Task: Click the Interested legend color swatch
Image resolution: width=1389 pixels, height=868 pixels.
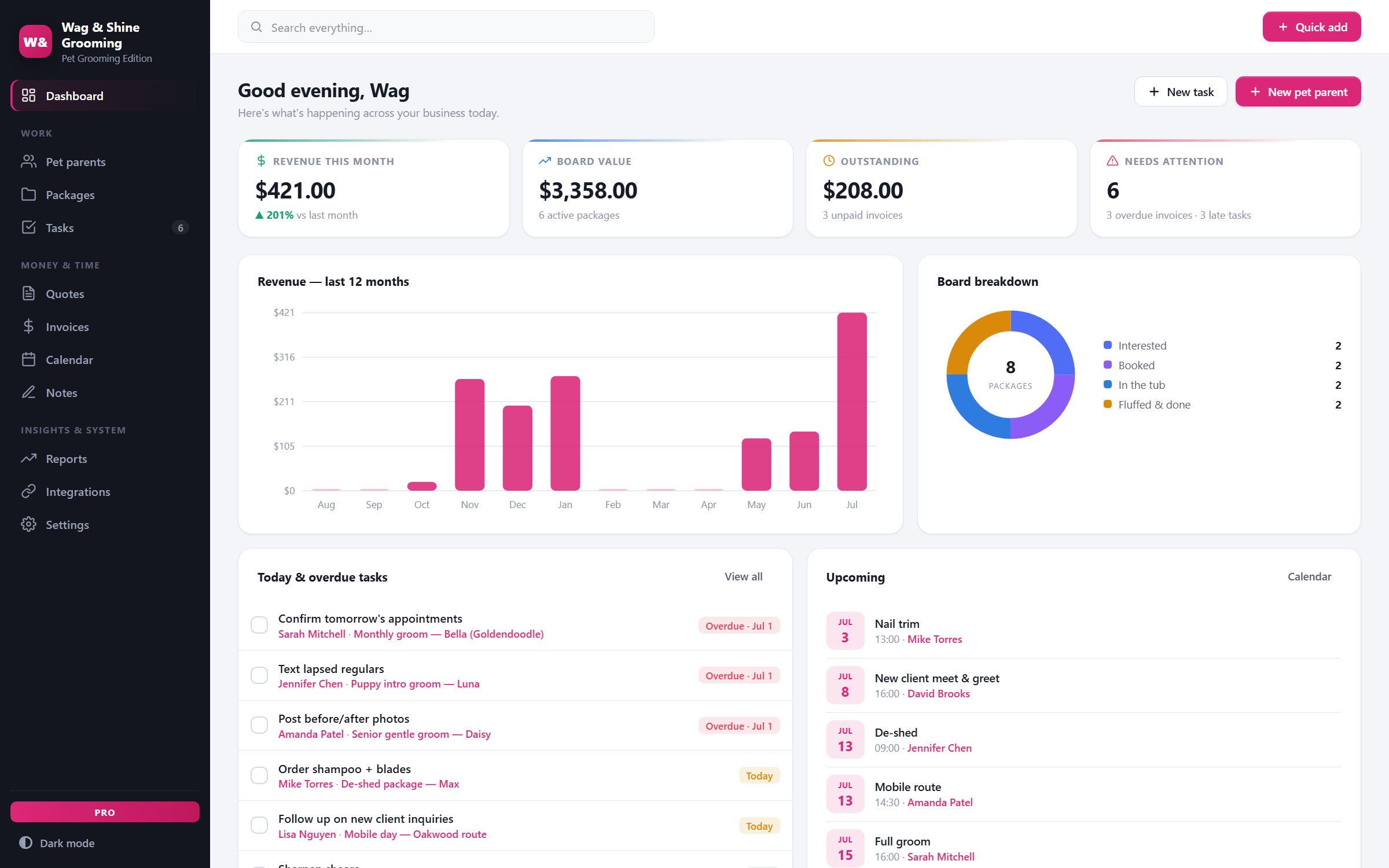Action: pyautogui.click(x=1108, y=345)
